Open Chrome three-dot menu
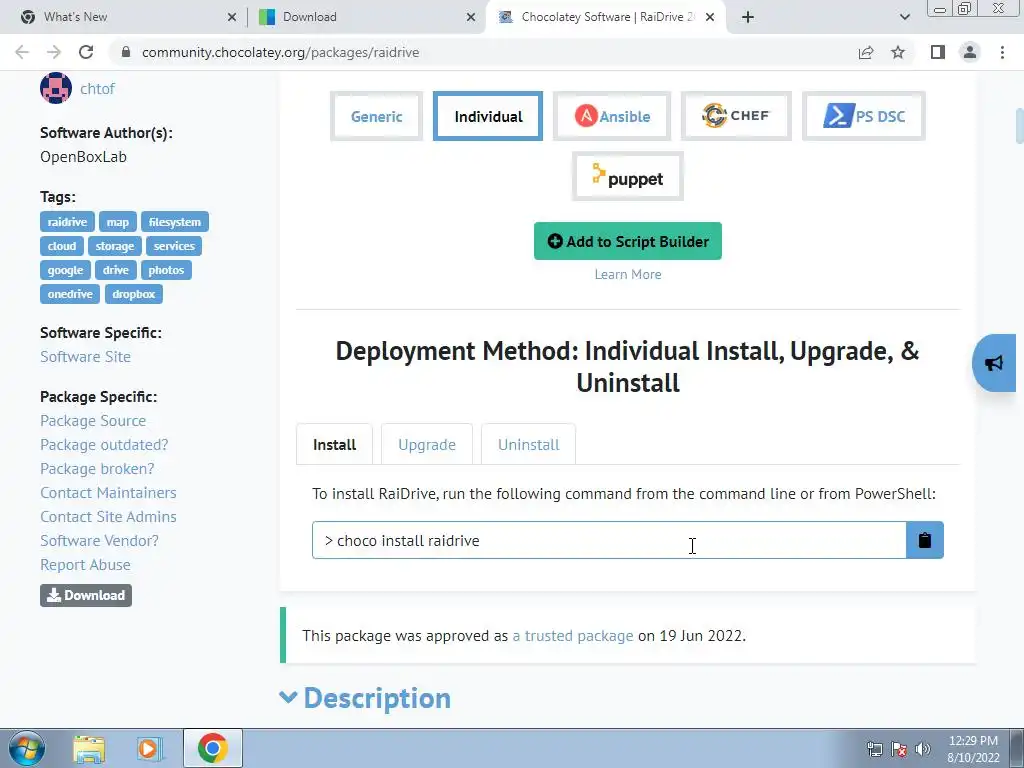This screenshot has height=768, width=1024. tap(1002, 52)
